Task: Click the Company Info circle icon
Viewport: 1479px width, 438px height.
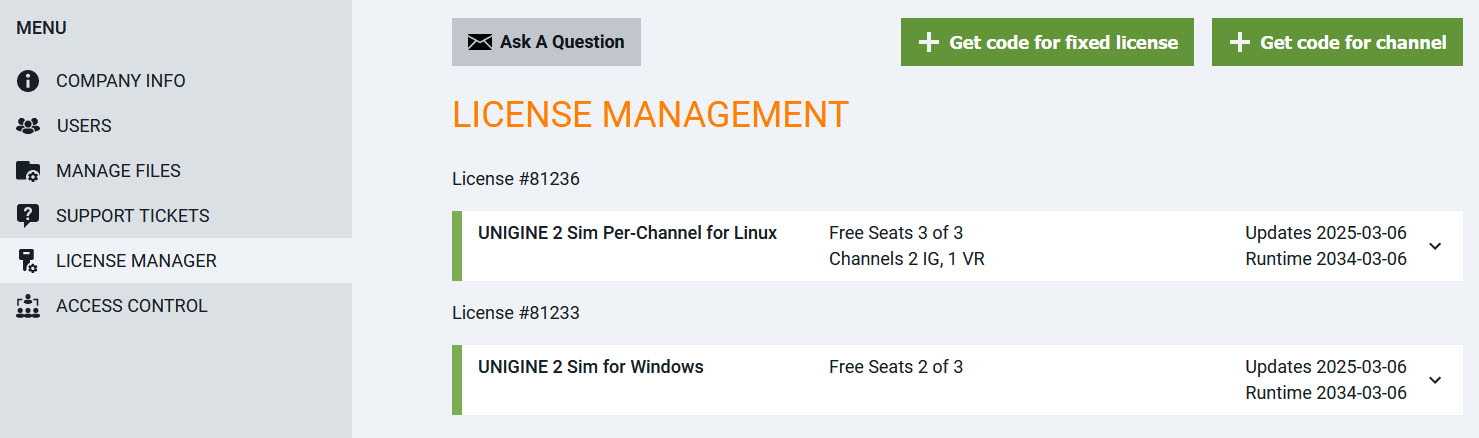Action: pos(28,81)
